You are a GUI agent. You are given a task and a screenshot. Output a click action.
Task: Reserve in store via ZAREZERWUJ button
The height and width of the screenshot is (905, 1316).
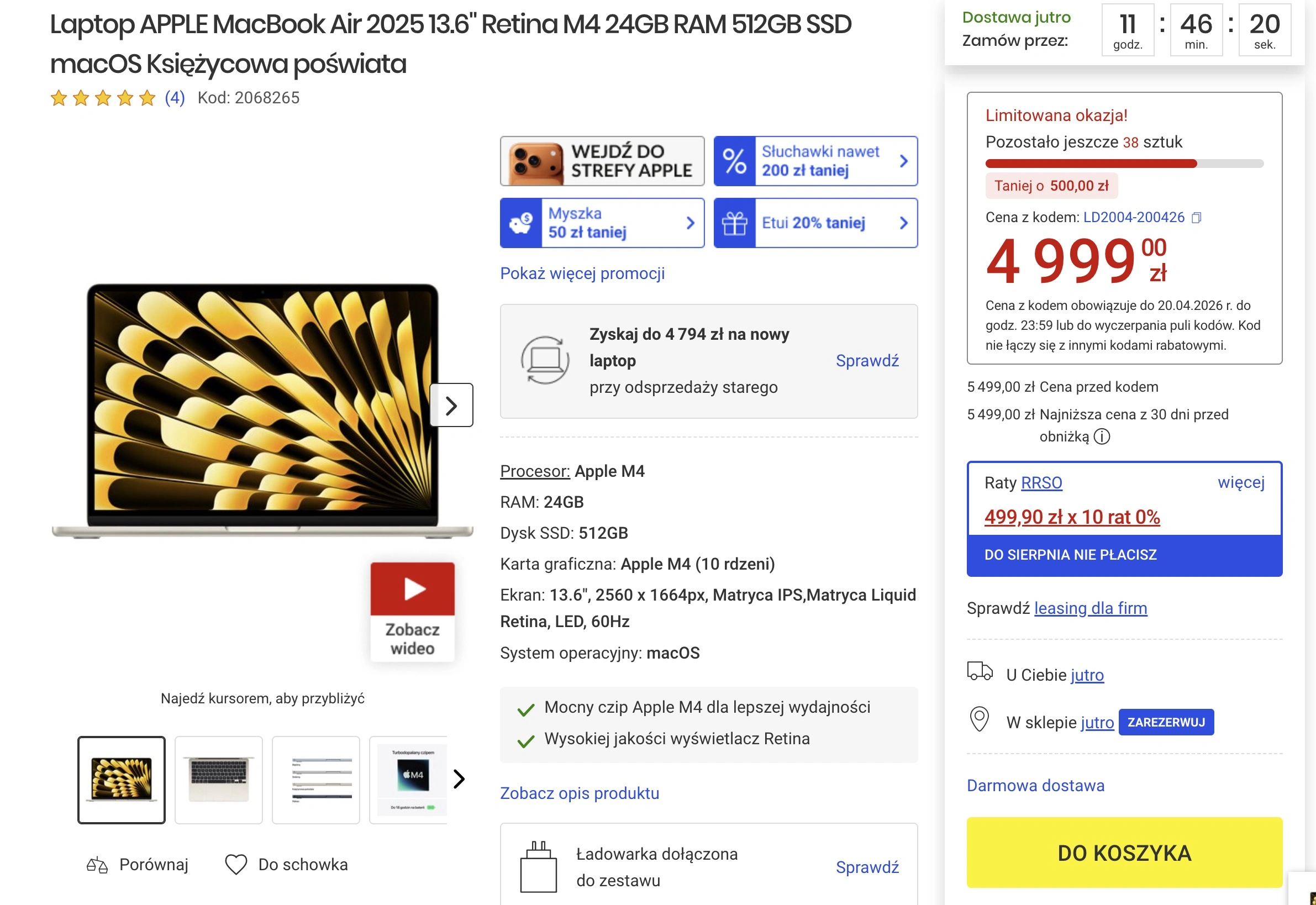(x=1166, y=722)
